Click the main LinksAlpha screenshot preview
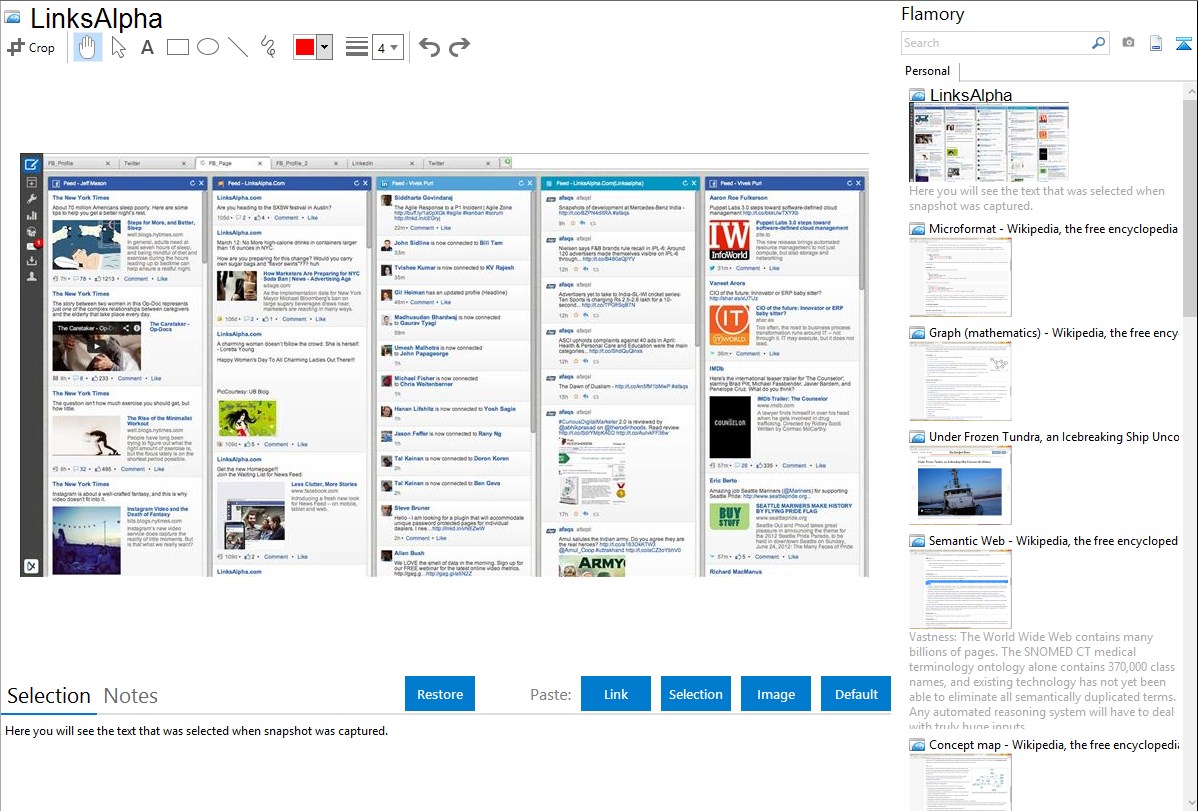 coord(444,365)
